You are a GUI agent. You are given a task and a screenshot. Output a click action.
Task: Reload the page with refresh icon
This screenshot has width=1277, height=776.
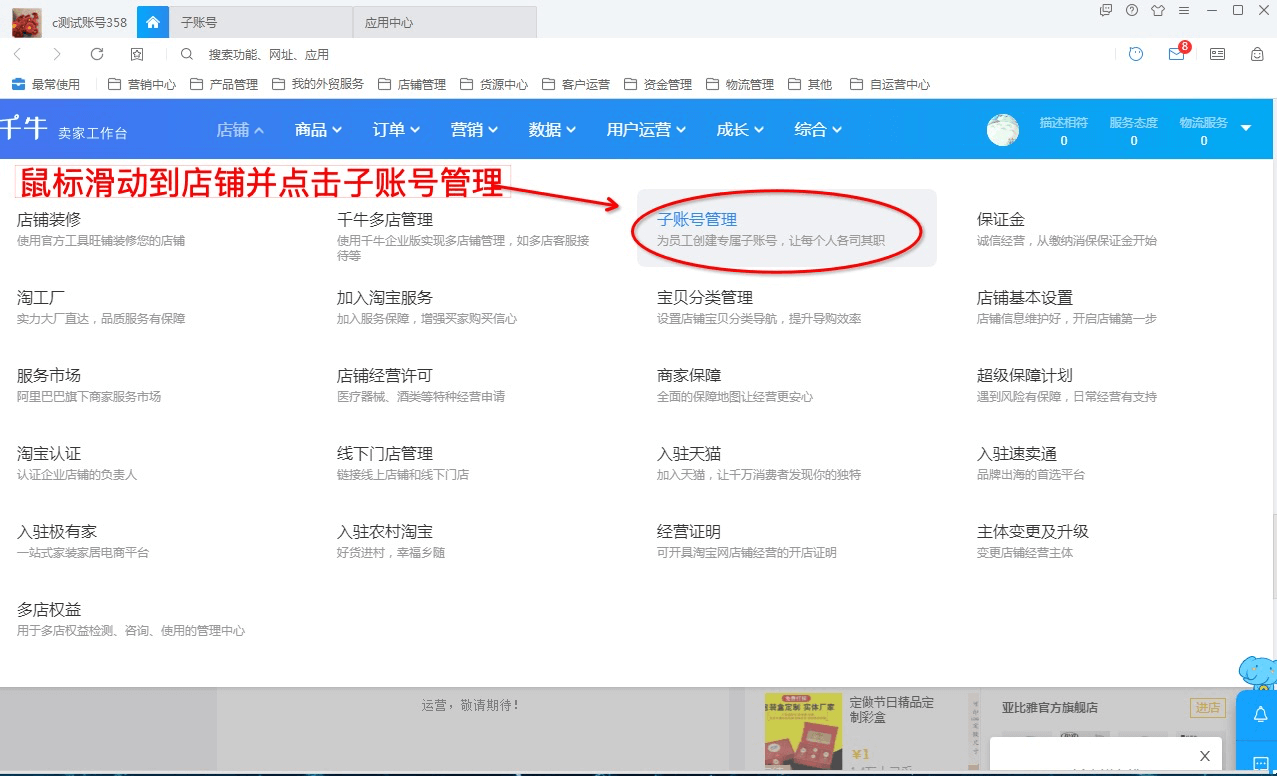point(97,54)
